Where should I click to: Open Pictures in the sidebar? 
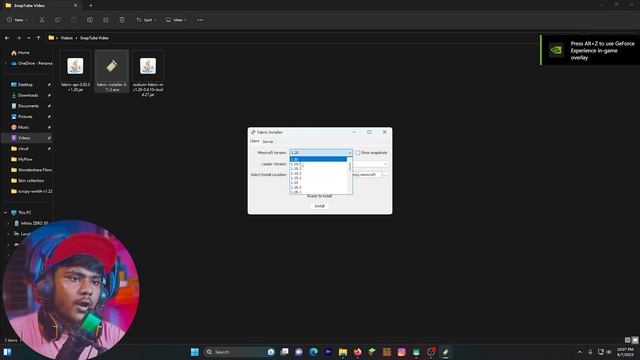click(25, 117)
